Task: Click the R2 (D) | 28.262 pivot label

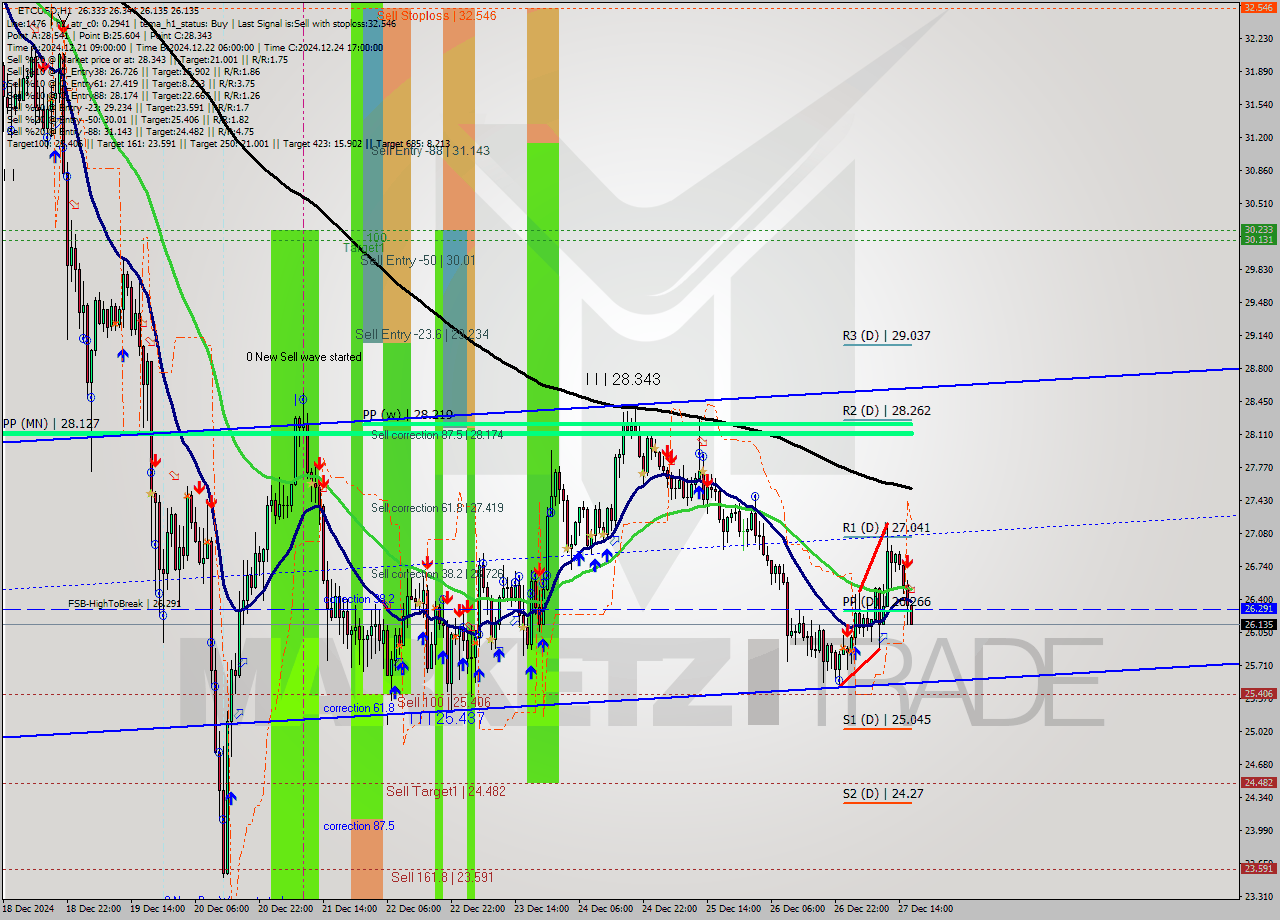Action: coord(886,410)
